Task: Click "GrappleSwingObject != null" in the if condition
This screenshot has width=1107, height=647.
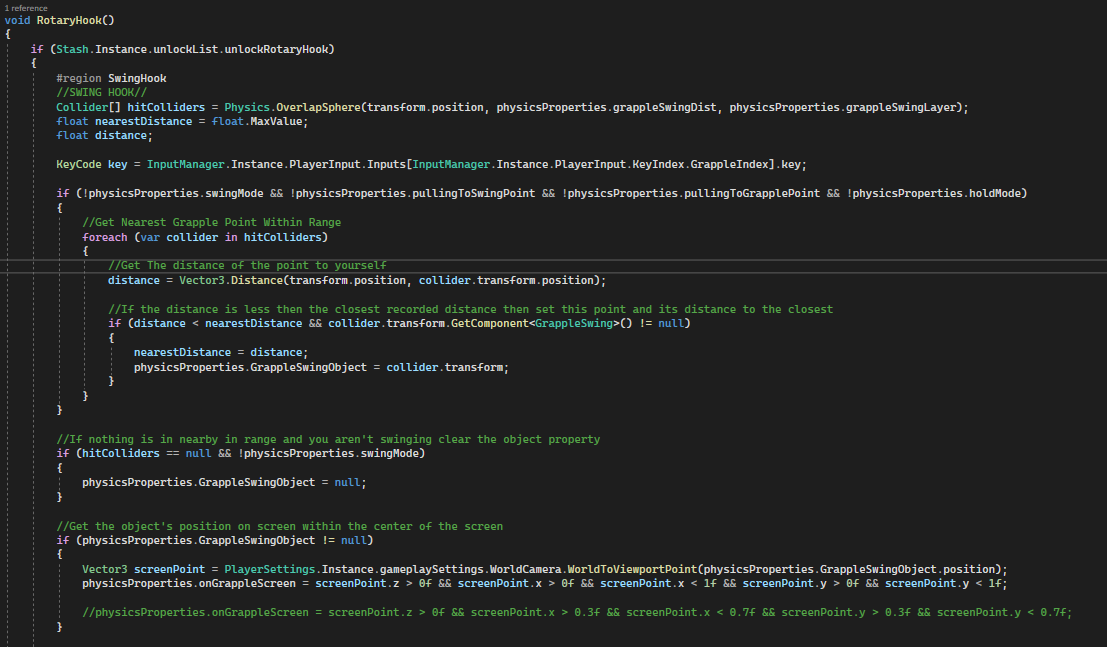Action: coord(282,540)
